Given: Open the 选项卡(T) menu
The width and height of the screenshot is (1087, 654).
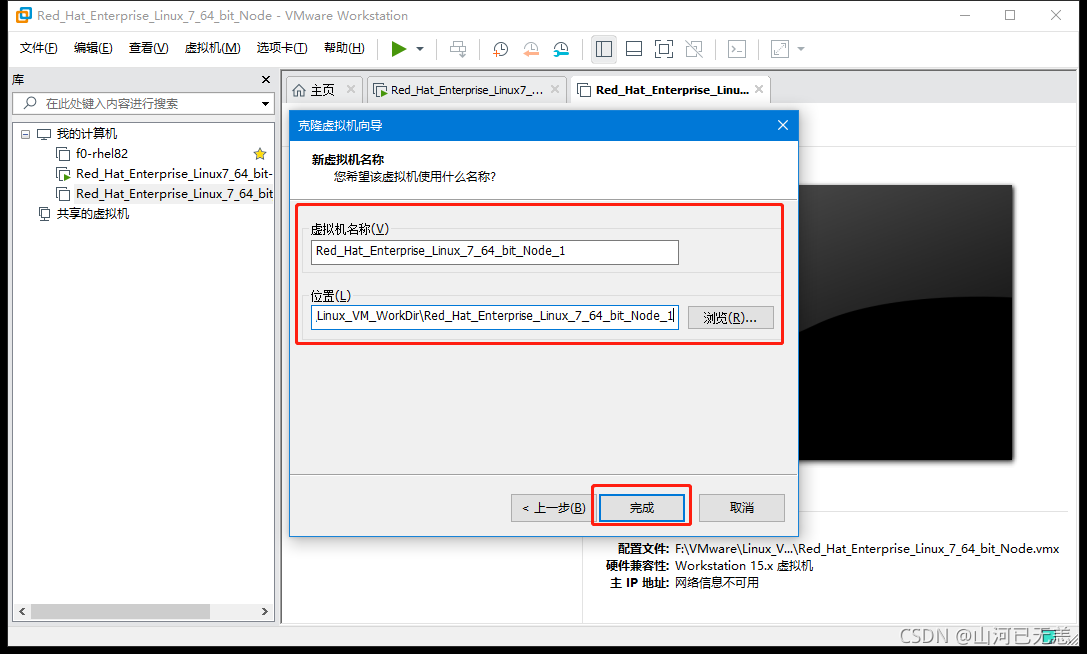Looking at the screenshot, I should [281, 48].
